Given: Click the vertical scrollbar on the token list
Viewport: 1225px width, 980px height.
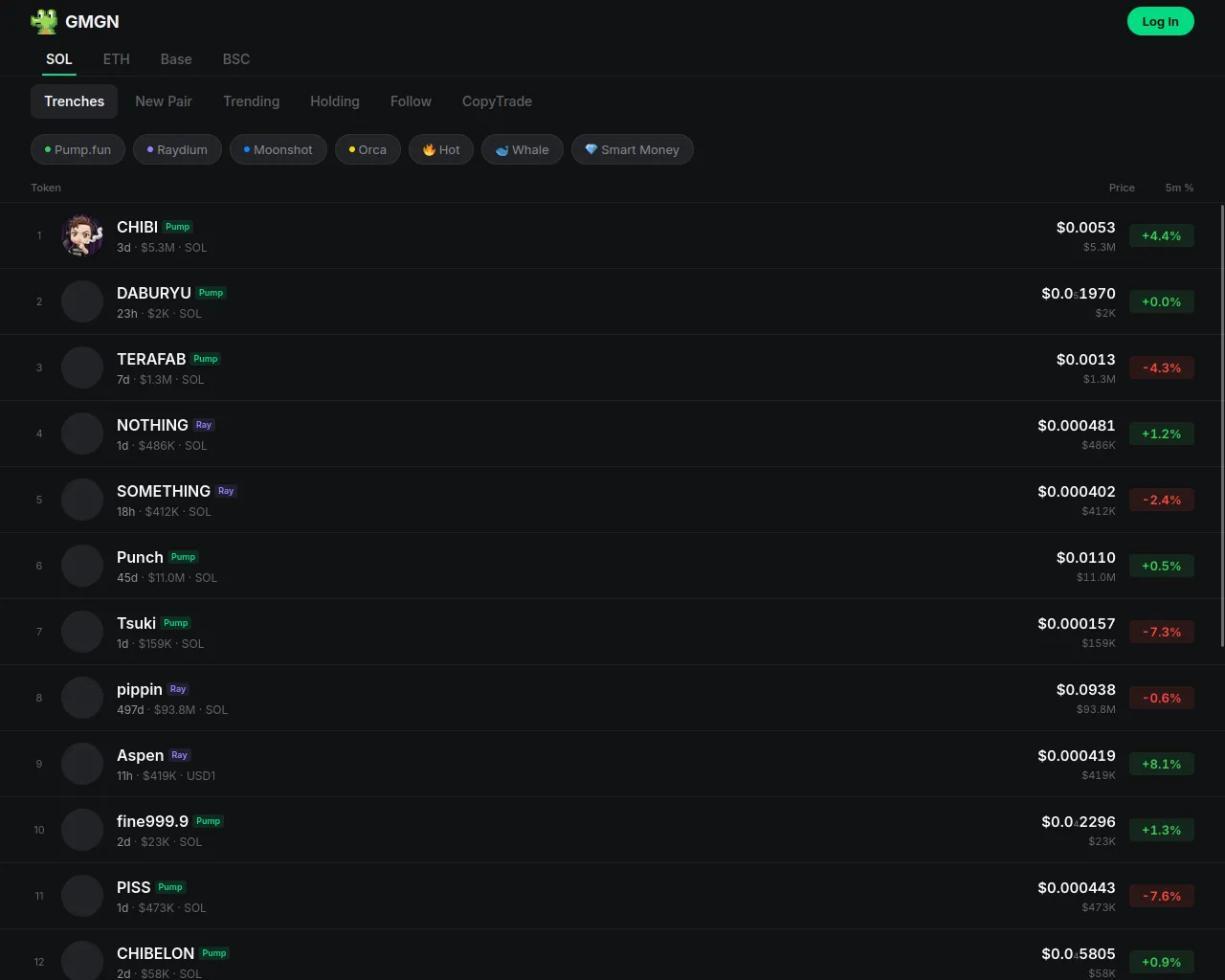Looking at the screenshot, I should click(x=1222, y=425).
